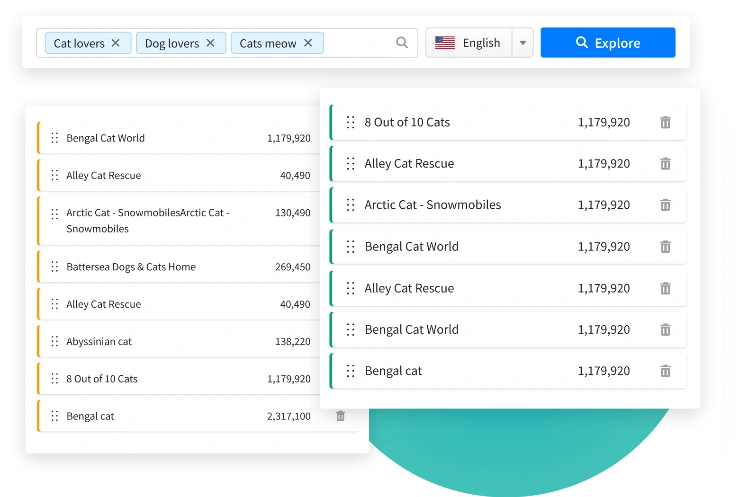Click the blue Explore button
The image size is (744, 497).
coord(608,43)
